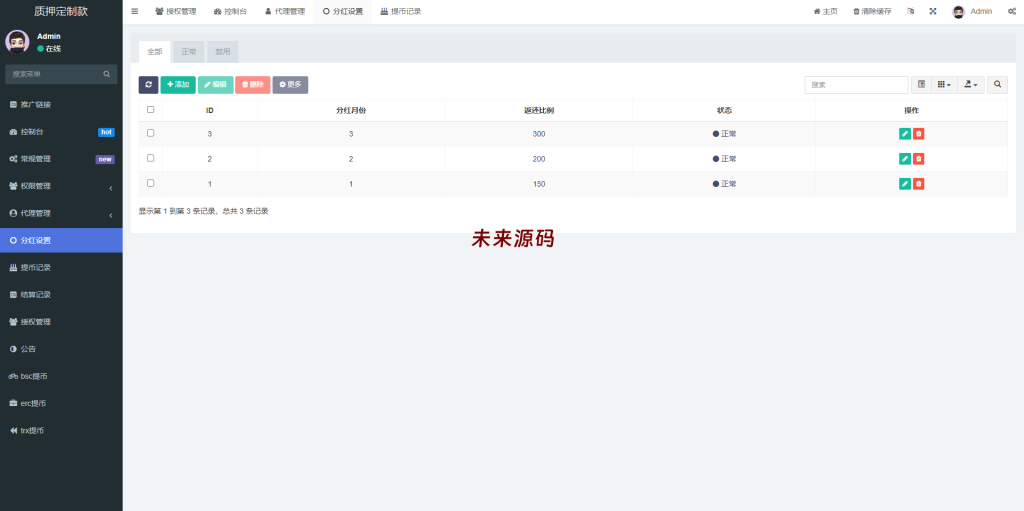Click the magnifier advanced search button

(x=997, y=85)
